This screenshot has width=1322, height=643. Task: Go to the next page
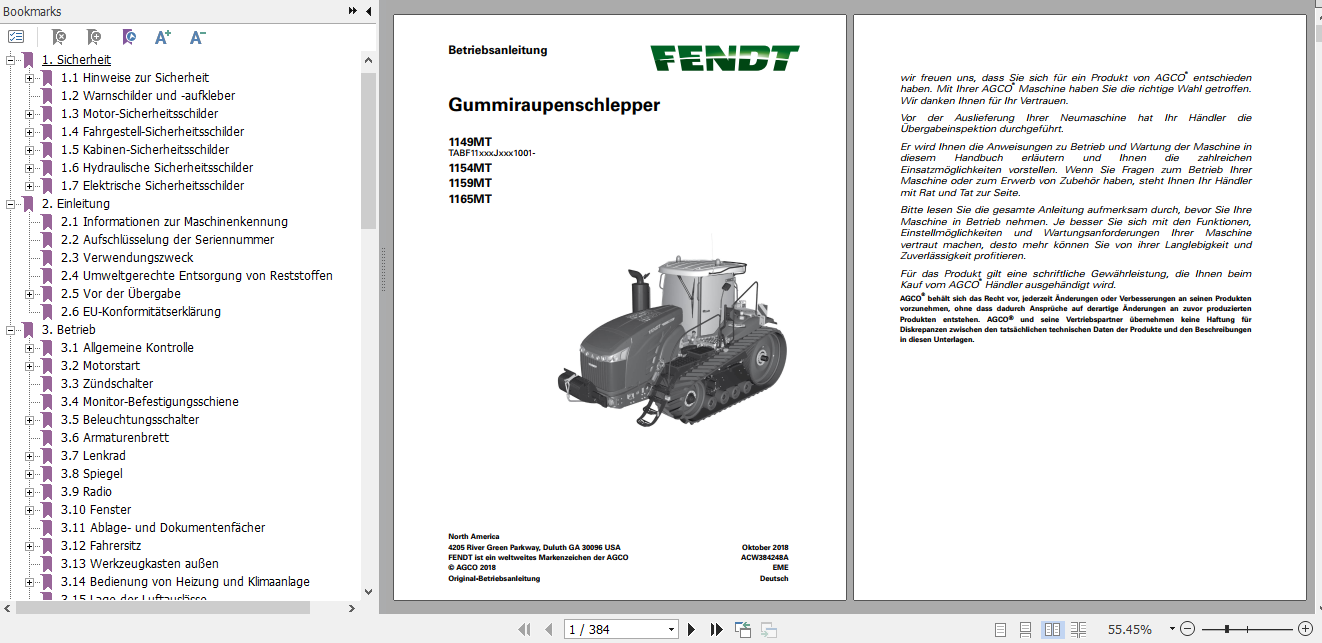[x=691, y=629]
